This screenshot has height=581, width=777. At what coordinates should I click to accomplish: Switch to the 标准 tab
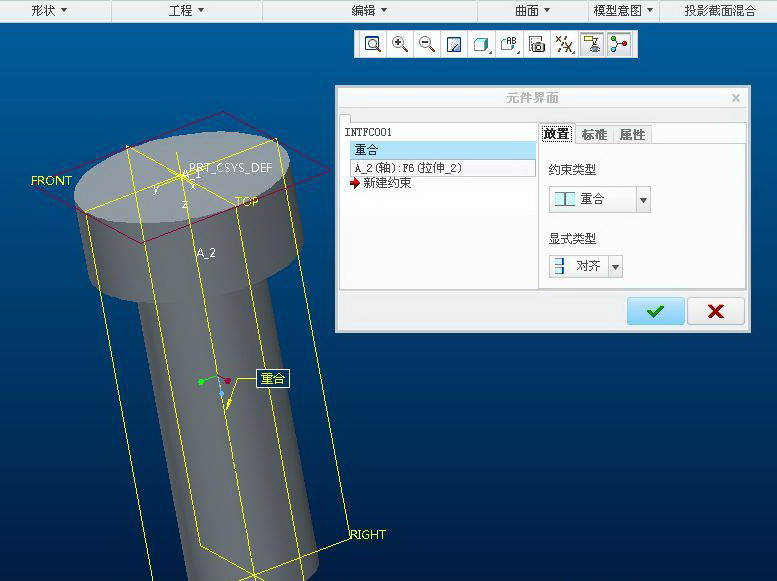594,134
